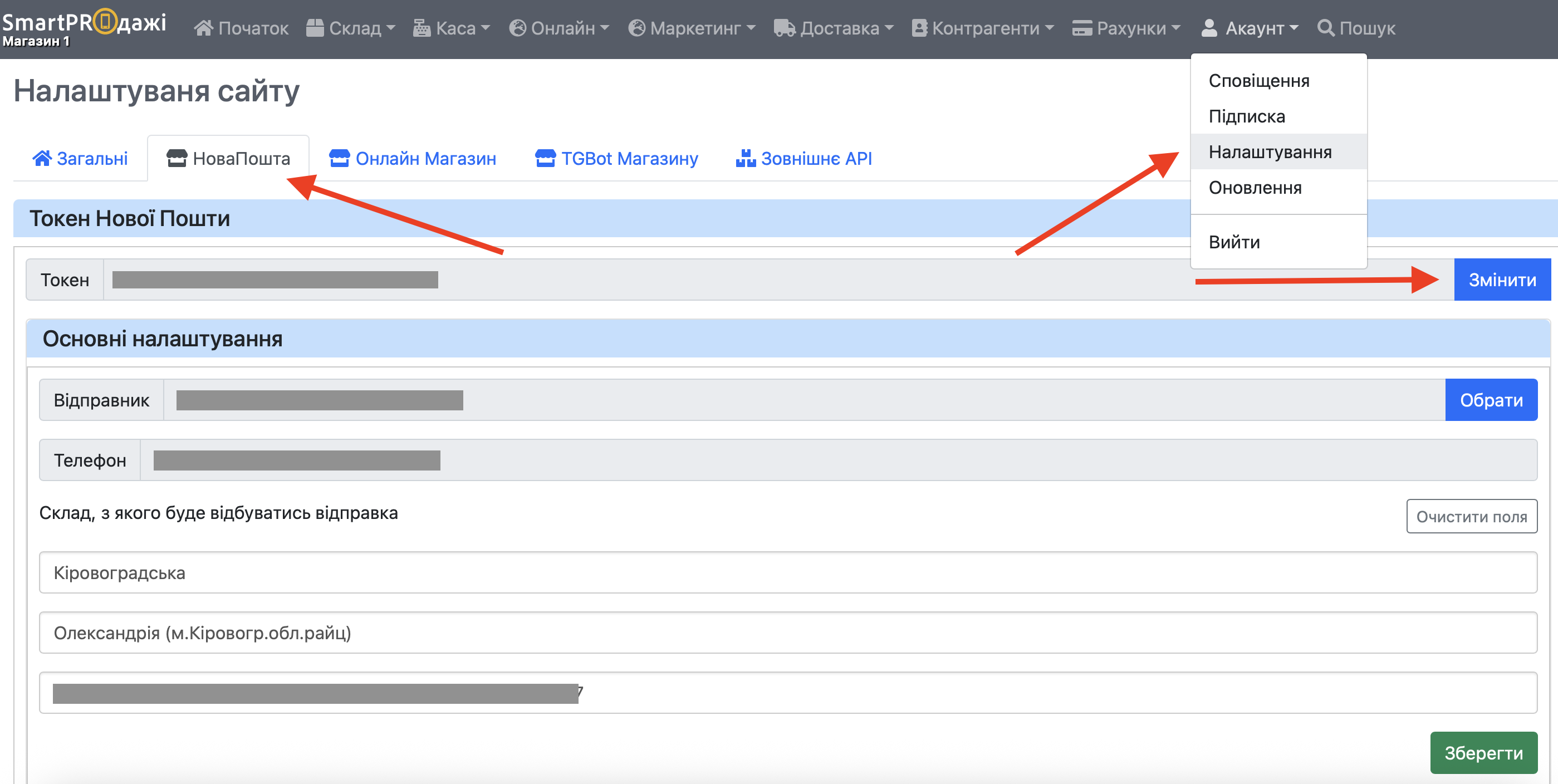This screenshot has height=784, width=1558.
Task: Click the green Зберегти button
Action: pyautogui.click(x=1483, y=753)
